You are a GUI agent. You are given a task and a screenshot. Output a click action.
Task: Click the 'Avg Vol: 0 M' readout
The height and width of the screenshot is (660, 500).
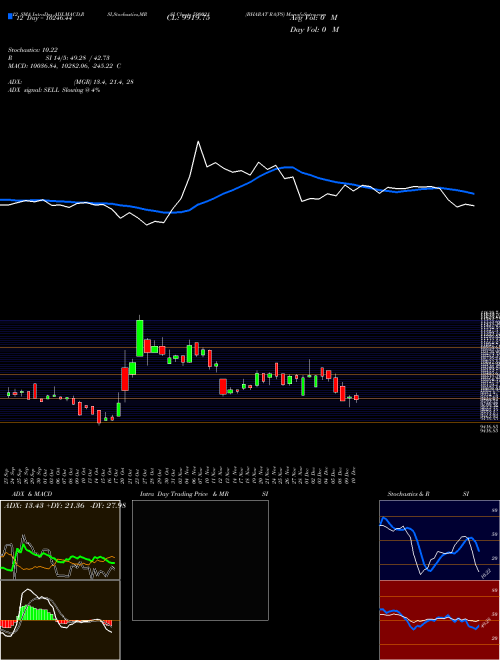(x=313, y=18)
